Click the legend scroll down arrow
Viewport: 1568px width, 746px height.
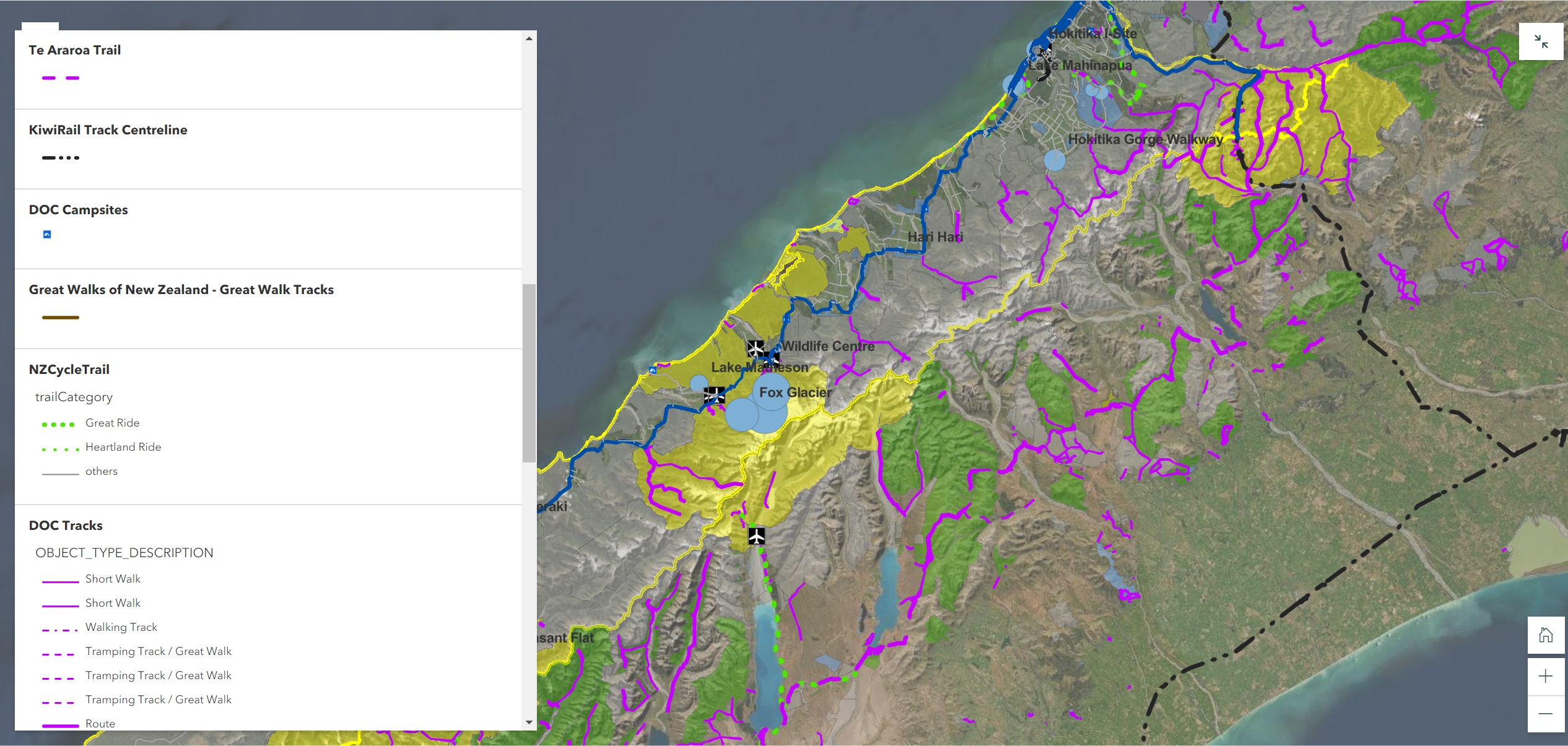click(x=529, y=722)
